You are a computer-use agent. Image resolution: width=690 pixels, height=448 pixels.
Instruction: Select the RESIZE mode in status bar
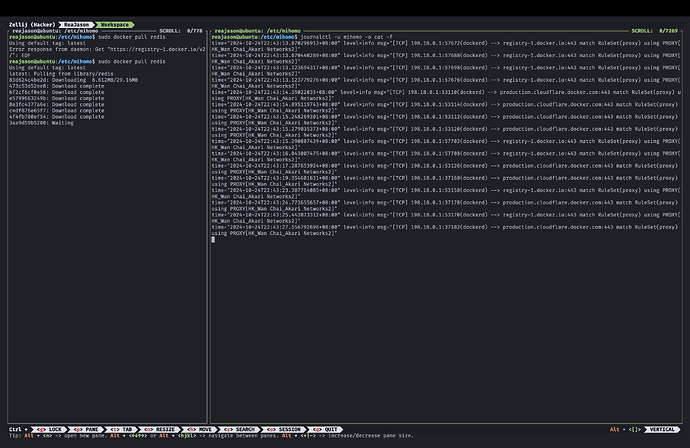pos(160,429)
